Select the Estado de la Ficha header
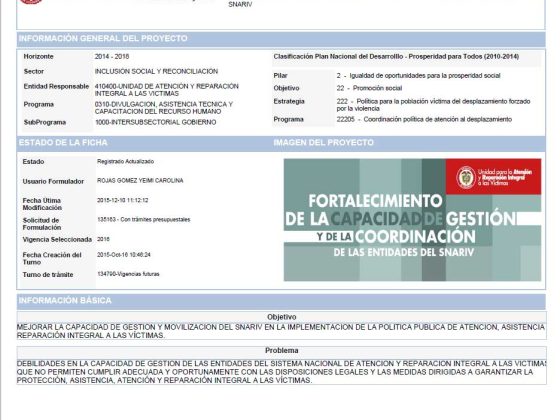 click(x=63, y=142)
